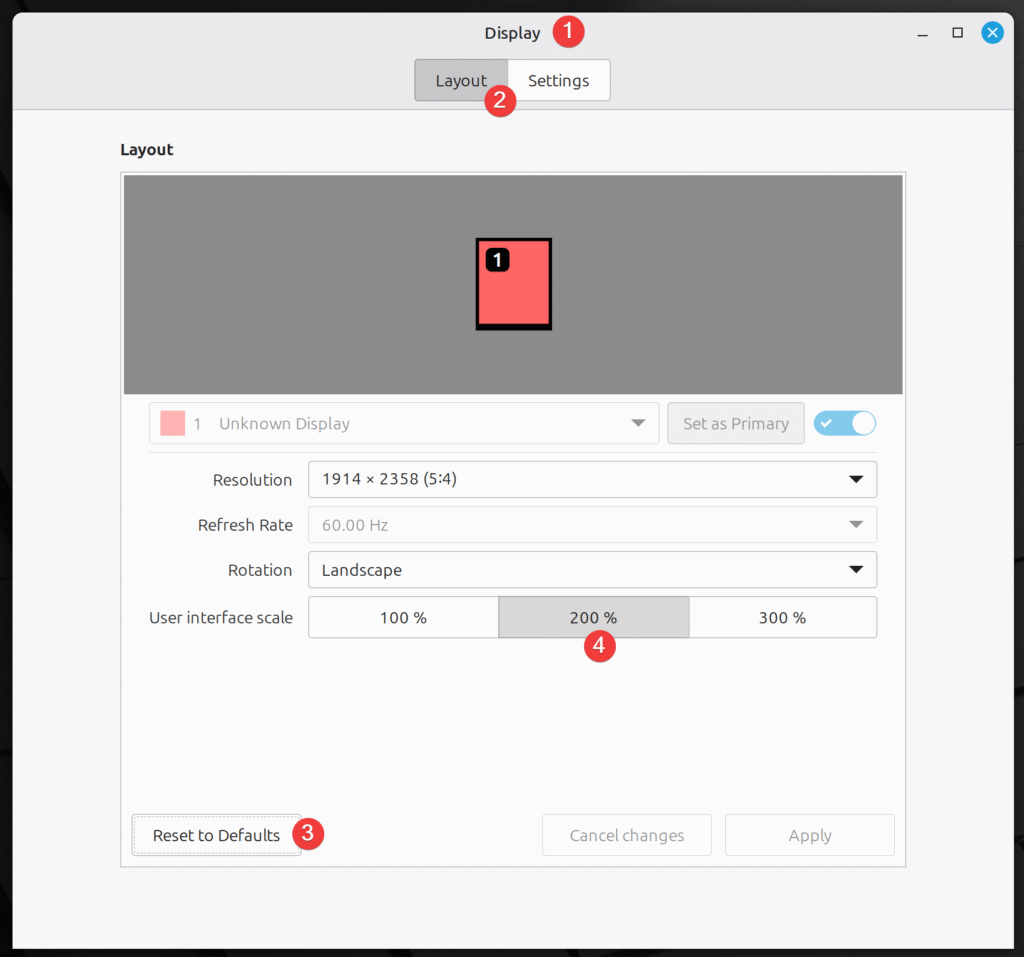Image resolution: width=1024 pixels, height=957 pixels.
Task: Choose the 200 % interface scale option
Action: (x=593, y=618)
